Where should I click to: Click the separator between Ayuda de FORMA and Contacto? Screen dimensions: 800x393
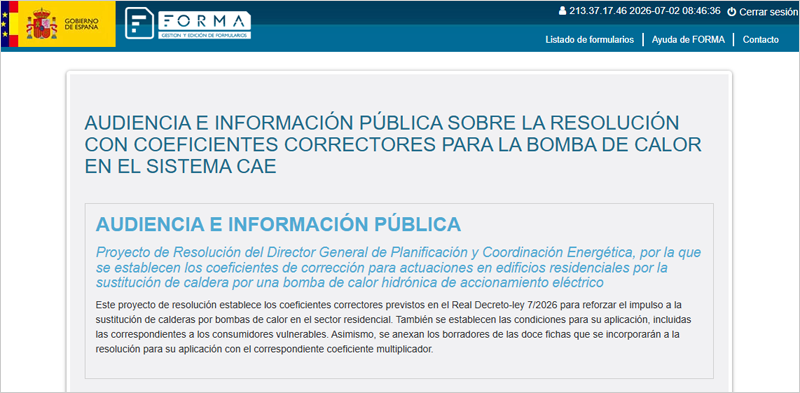734,40
